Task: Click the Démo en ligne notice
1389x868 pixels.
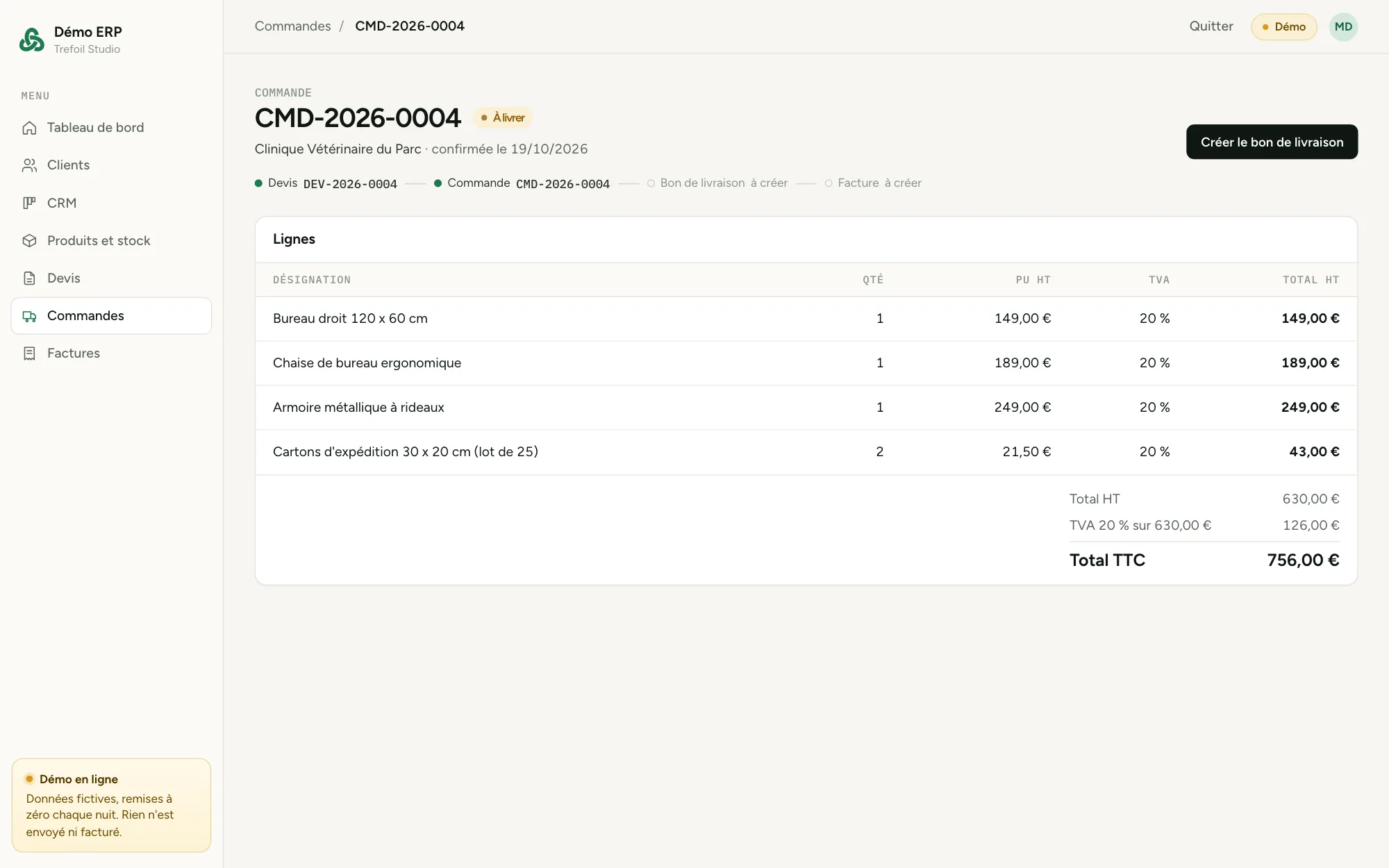Action: point(111,806)
